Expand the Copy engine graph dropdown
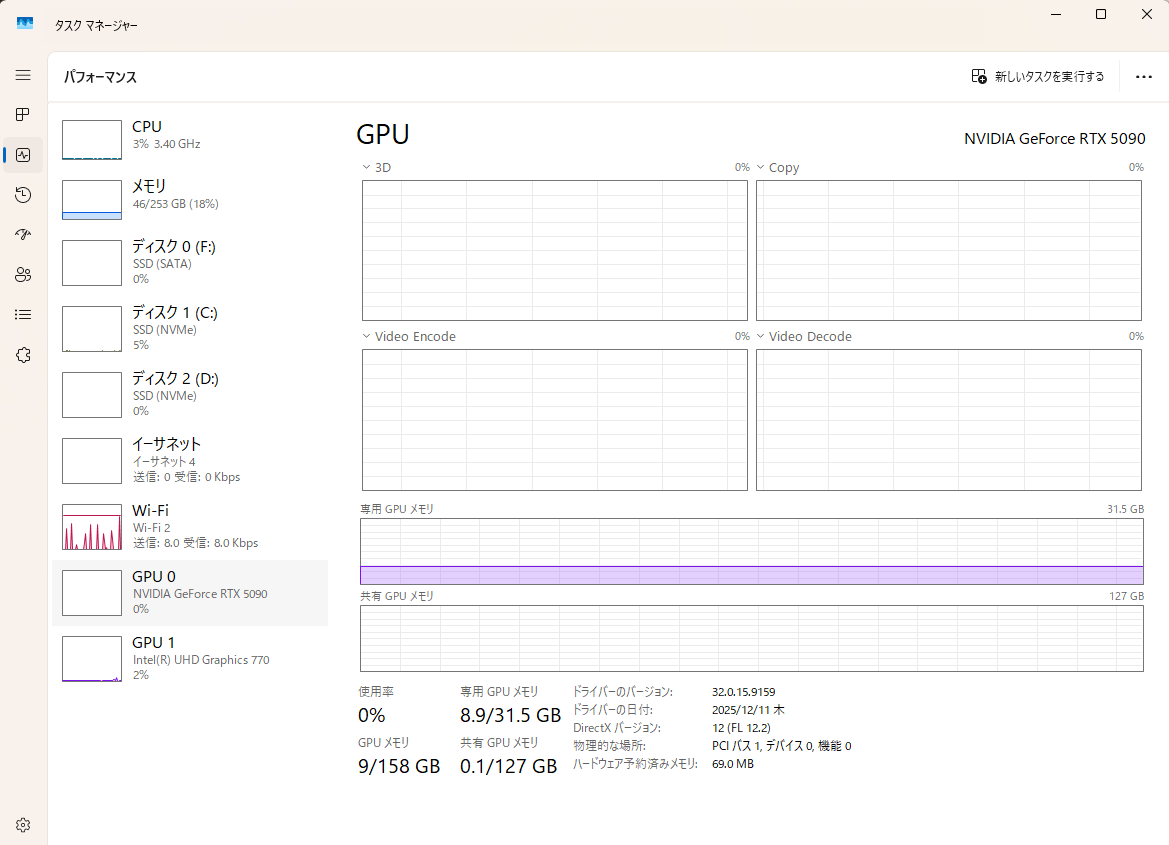1169x845 pixels. [761, 168]
